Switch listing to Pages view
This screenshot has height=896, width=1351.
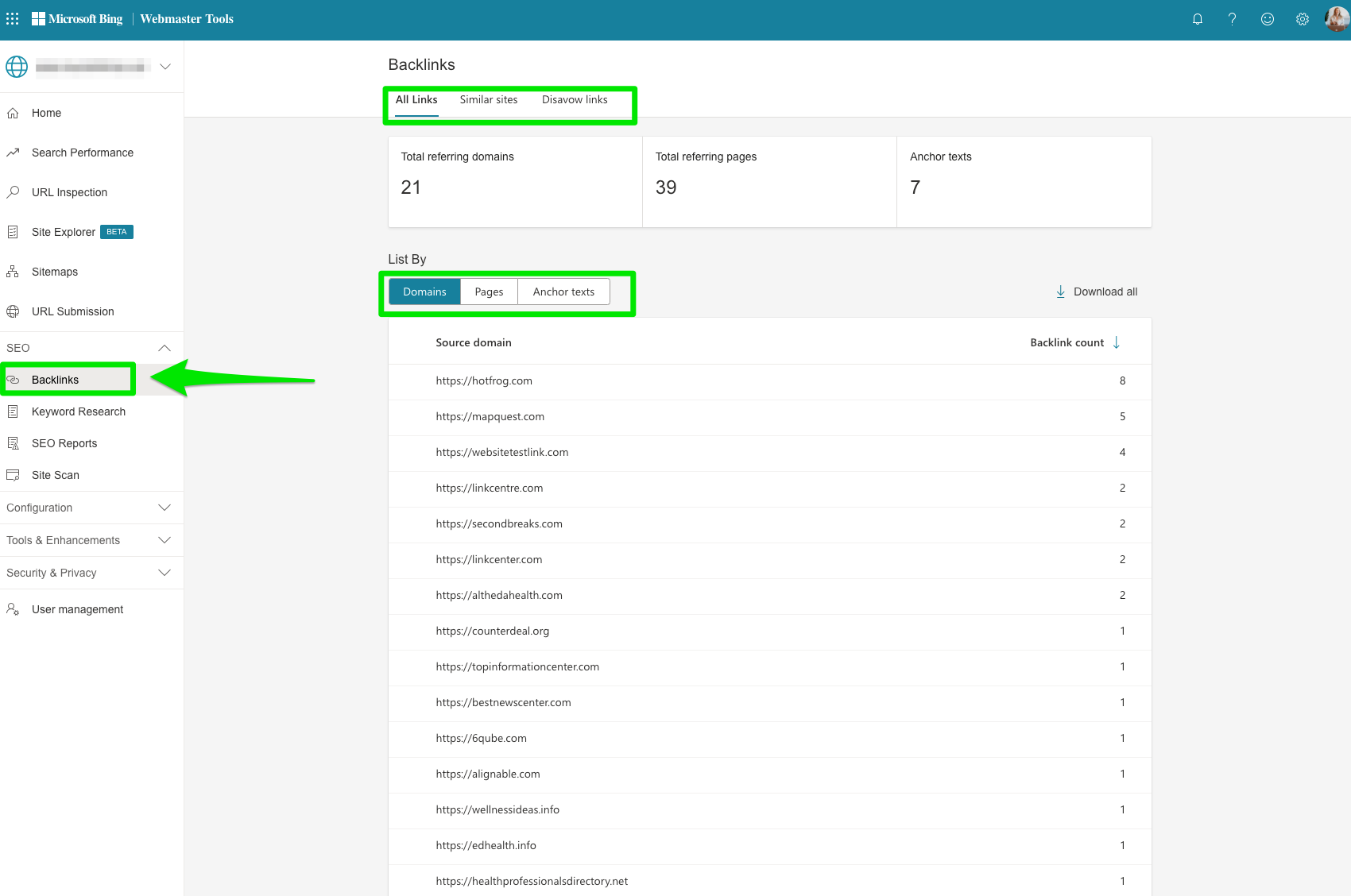[489, 292]
